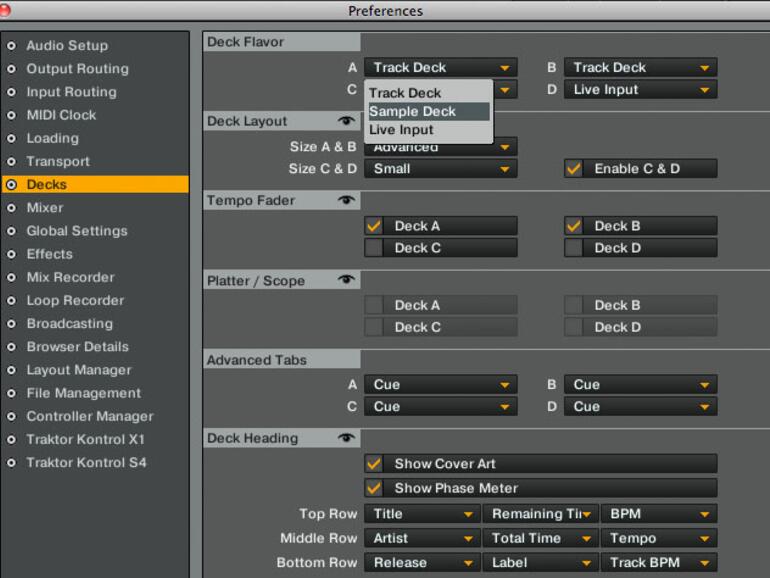Uncheck Show Phase Meter option
Viewport: 770px width, 578px height.
(374, 488)
